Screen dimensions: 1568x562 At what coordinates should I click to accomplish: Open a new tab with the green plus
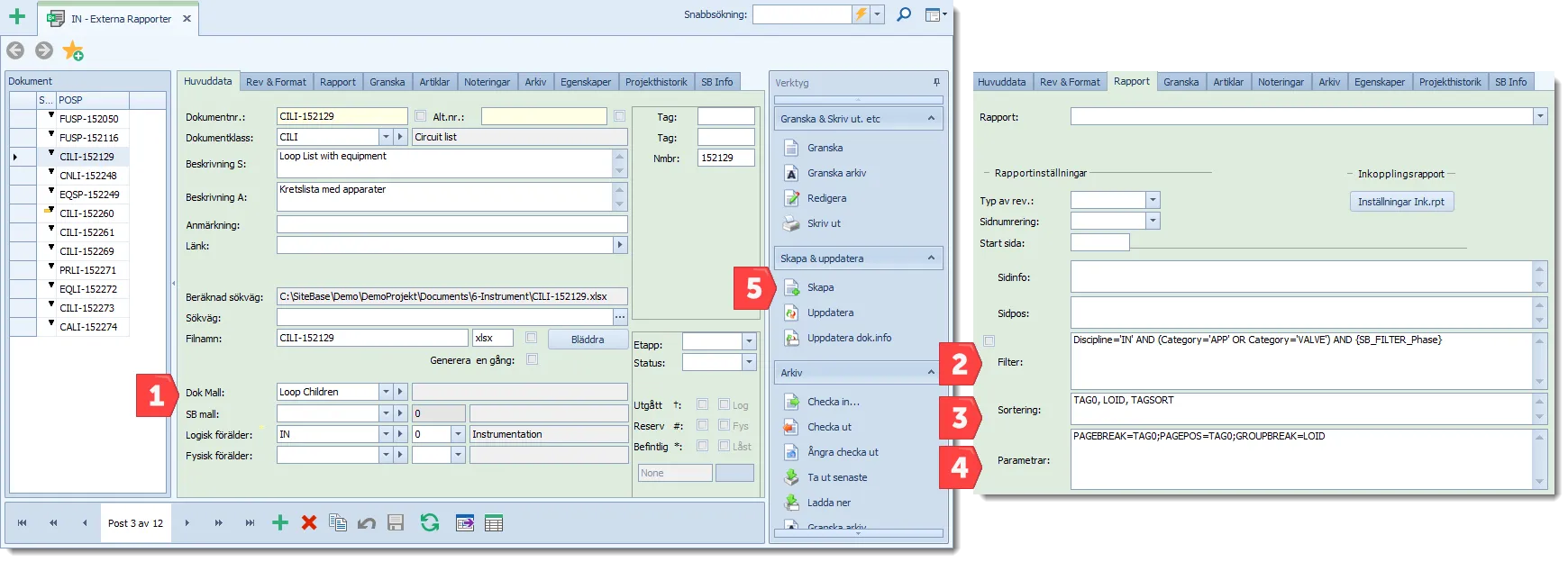point(17,16)
